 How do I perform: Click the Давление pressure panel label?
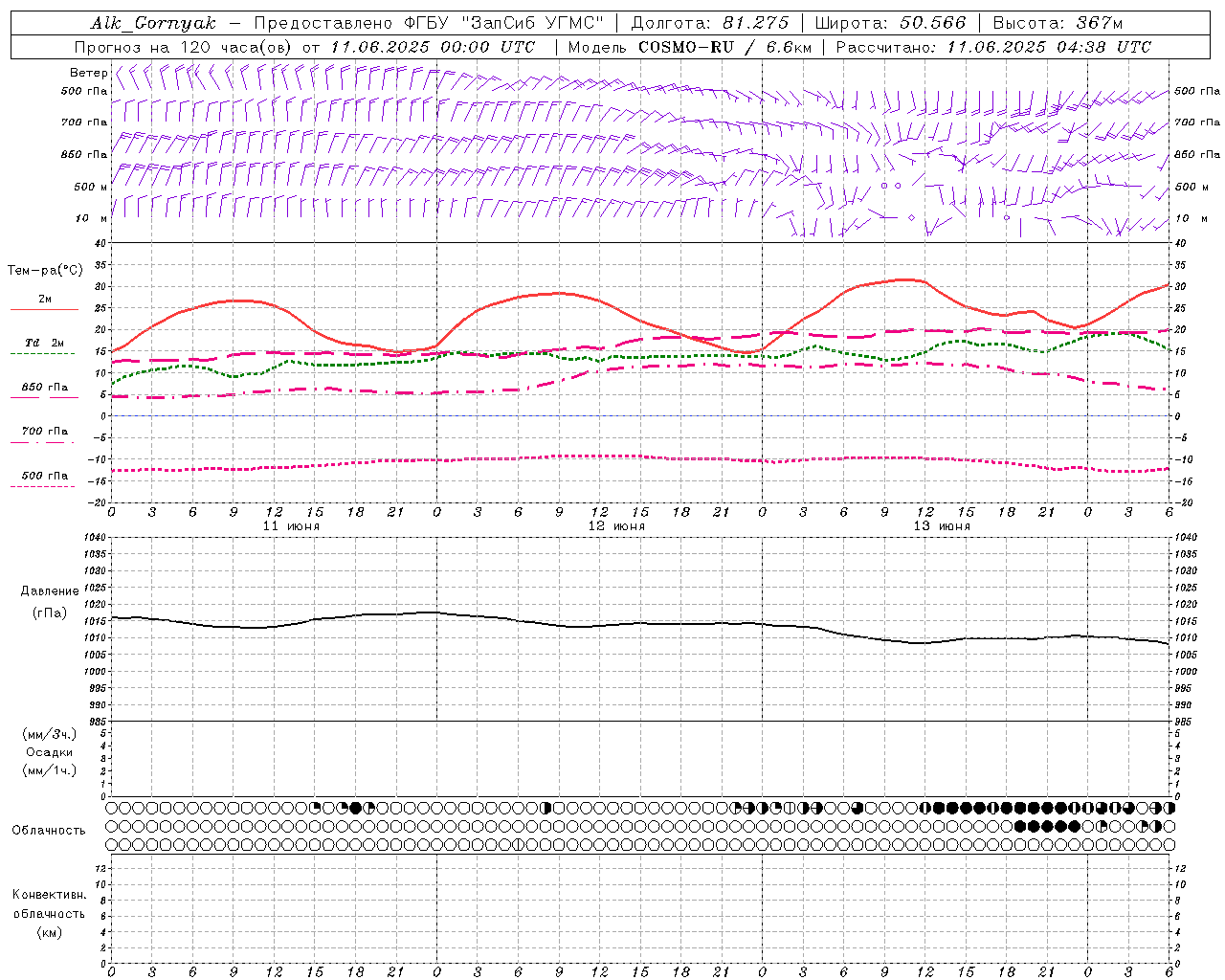(x=50, y=591)
